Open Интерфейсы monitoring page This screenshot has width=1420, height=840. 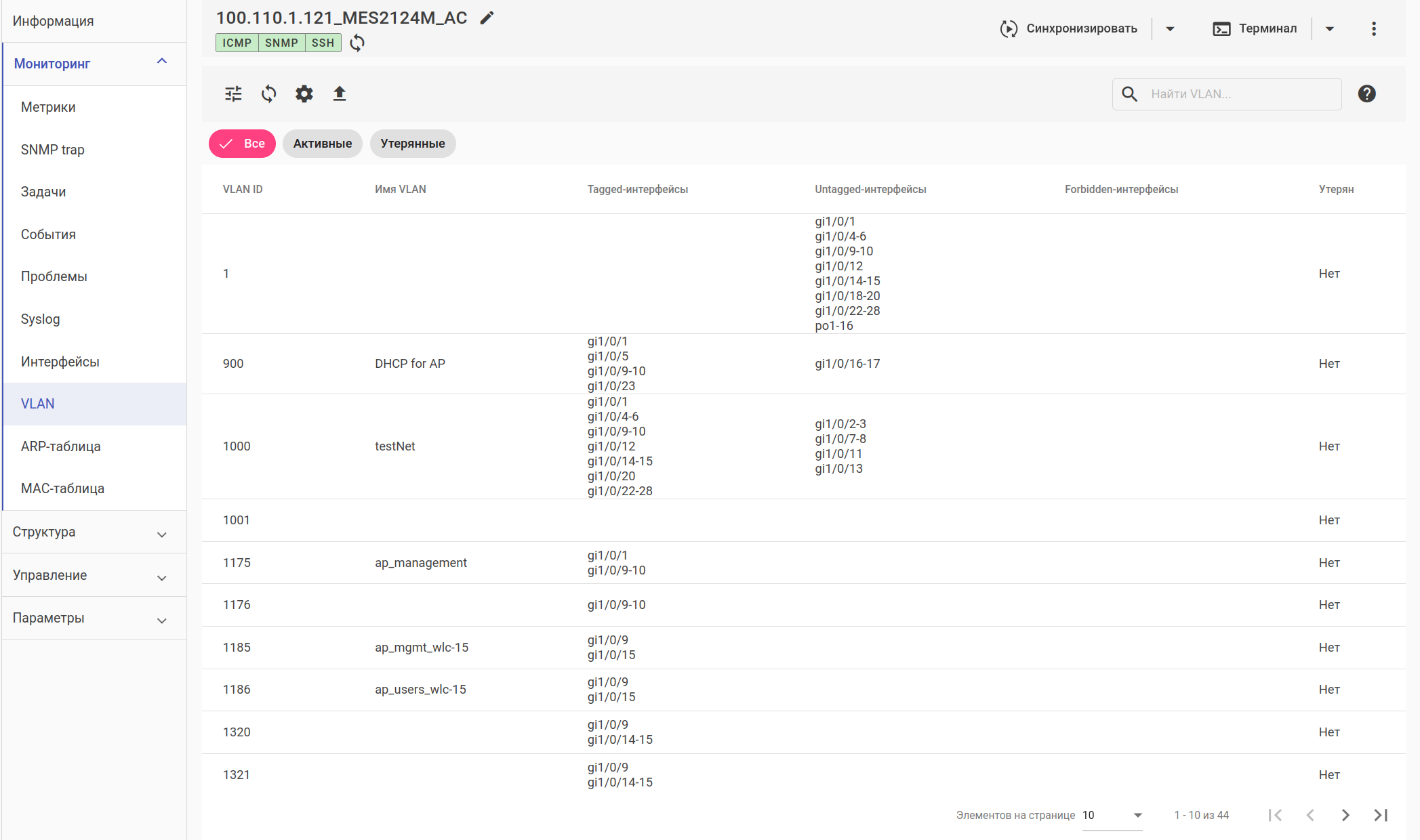click(x=60, y=362)
